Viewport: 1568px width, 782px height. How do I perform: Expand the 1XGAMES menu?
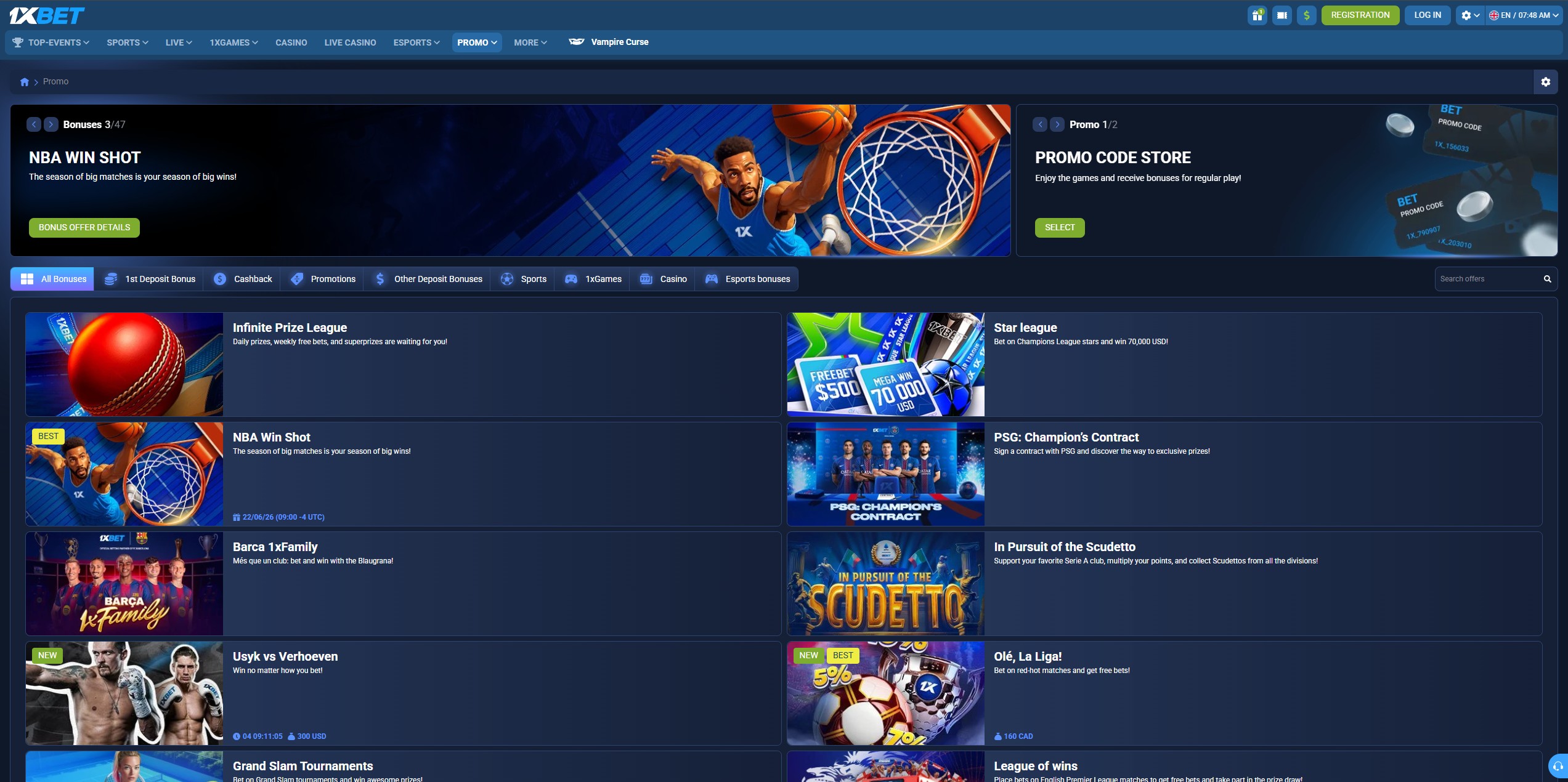point(234,42)
